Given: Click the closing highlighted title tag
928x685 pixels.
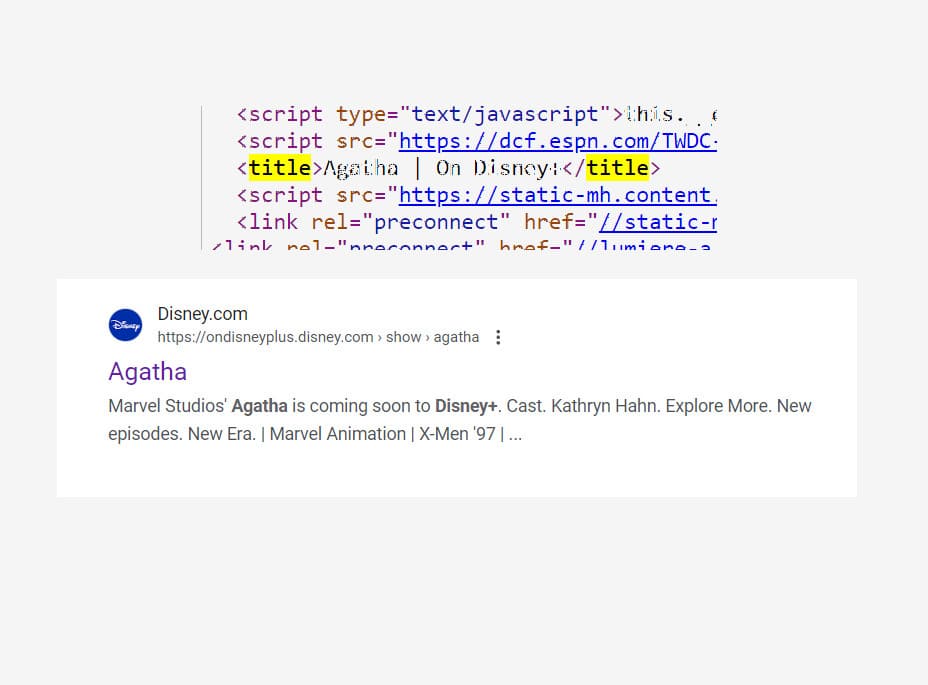Looking at the screenshot, I should click(x=617, y=168).
